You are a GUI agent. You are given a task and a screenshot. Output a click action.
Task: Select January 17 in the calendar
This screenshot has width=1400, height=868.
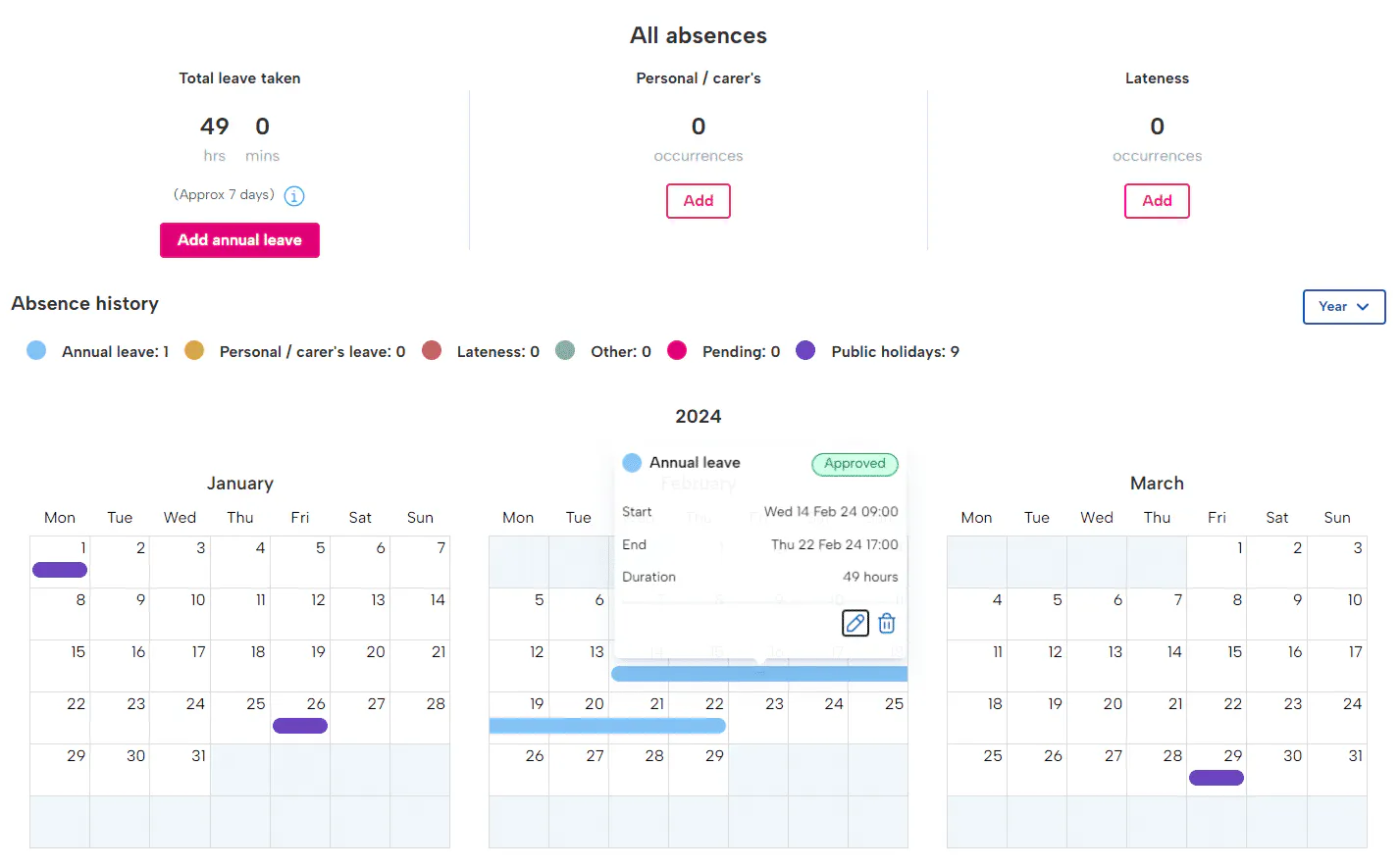click(180, 666)
